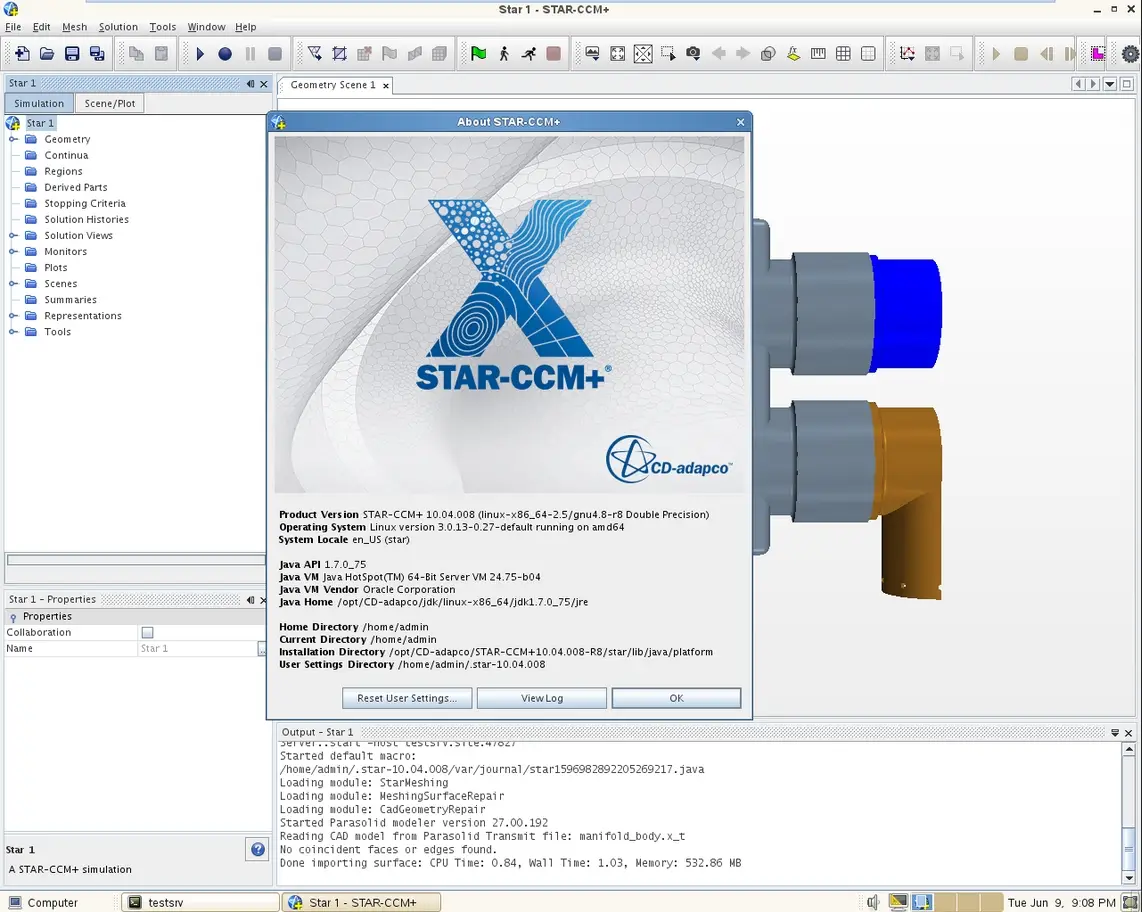Click the Record Macro circle icon
The image size is (1142, 912).
click(225, 53)
